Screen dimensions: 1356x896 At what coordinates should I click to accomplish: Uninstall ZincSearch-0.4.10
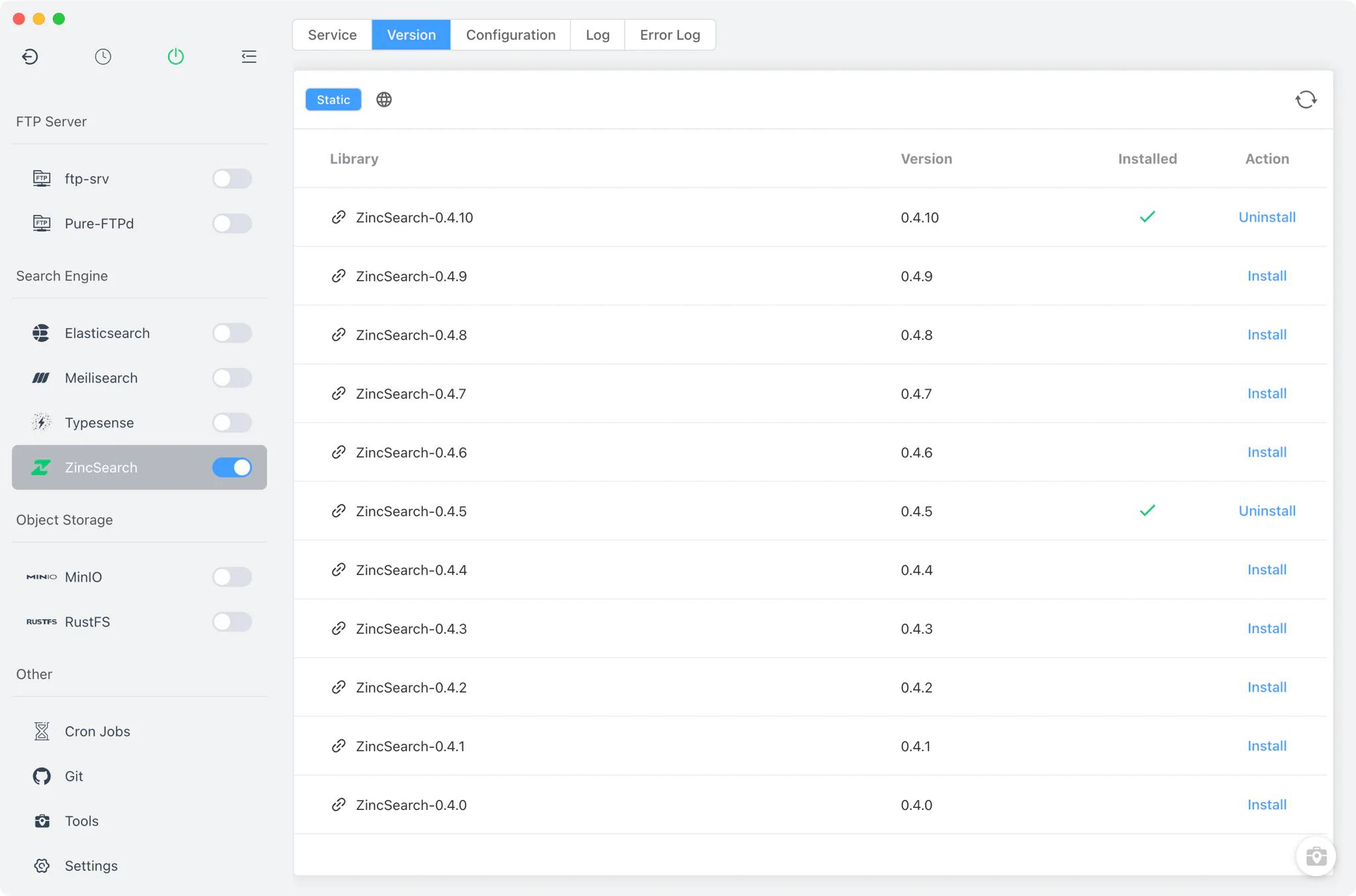(1267, 217)
